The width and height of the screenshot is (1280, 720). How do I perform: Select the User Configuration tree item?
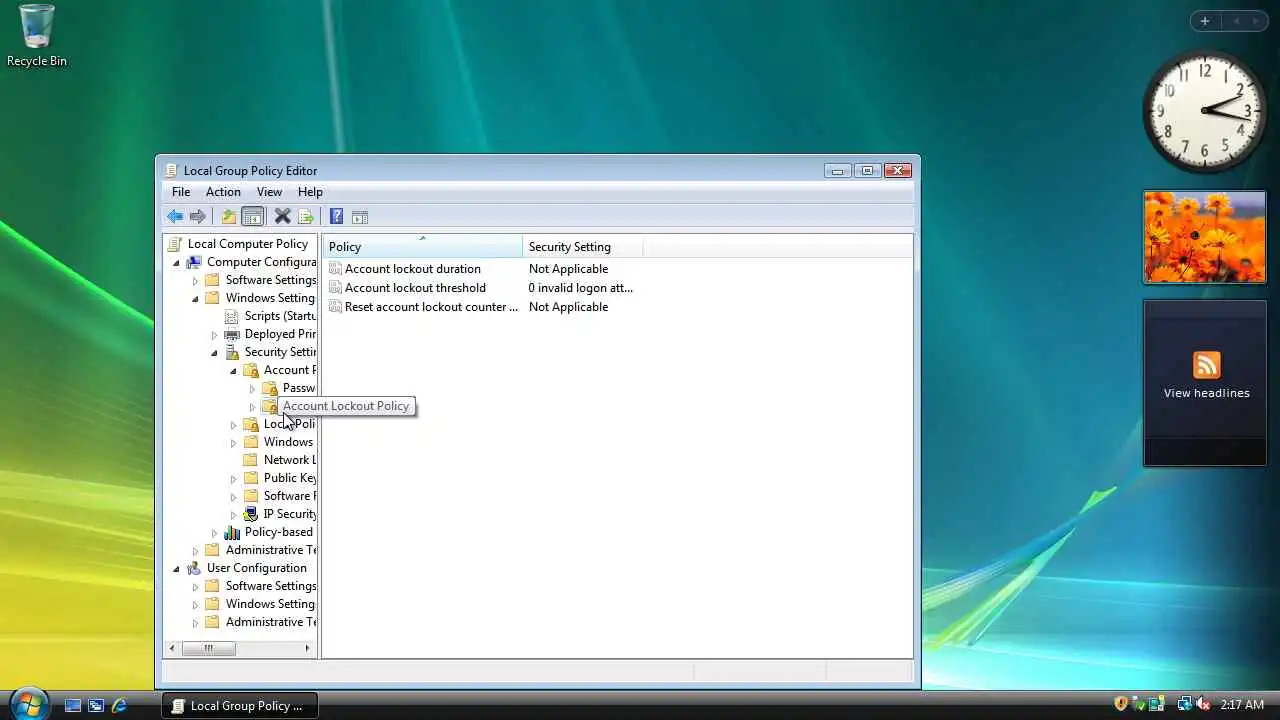[257, 568]
